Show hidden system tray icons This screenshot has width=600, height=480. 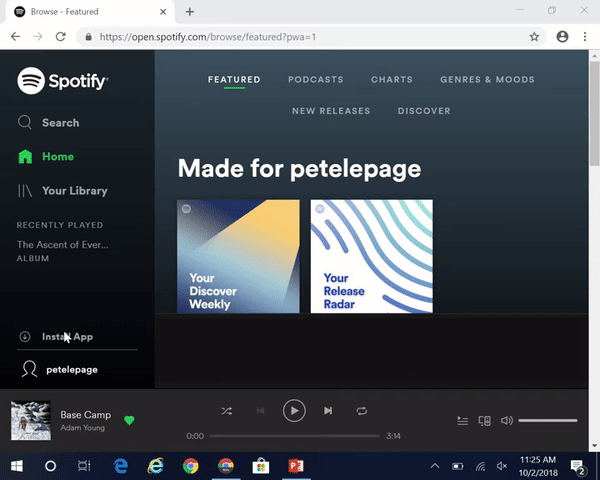435,466
